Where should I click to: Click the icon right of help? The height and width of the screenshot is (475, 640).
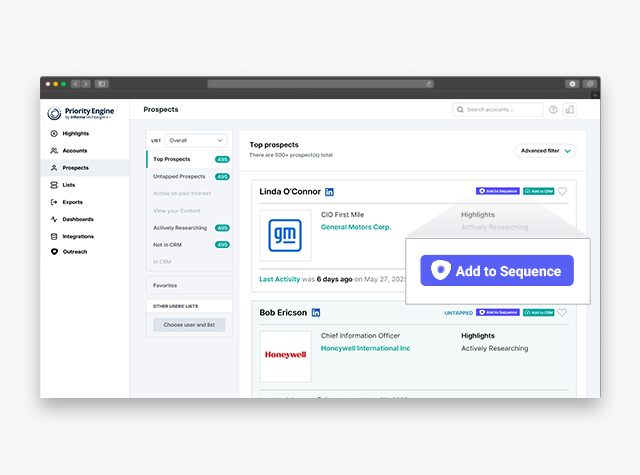tap(569, 109)
